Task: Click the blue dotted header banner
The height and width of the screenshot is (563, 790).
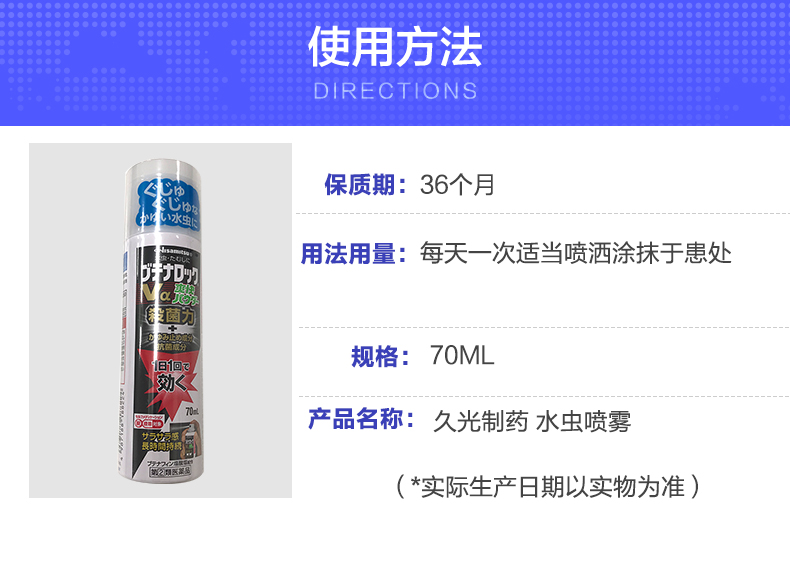Action: click(395, 63)
